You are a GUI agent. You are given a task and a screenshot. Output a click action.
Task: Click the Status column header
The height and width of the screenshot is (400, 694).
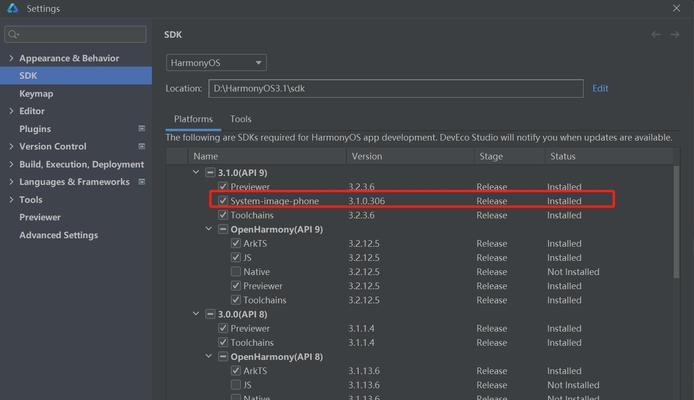point(609,156)
